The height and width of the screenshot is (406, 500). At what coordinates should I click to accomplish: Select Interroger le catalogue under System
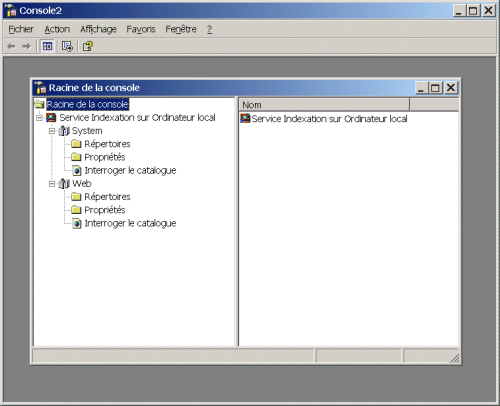(130, 170)
